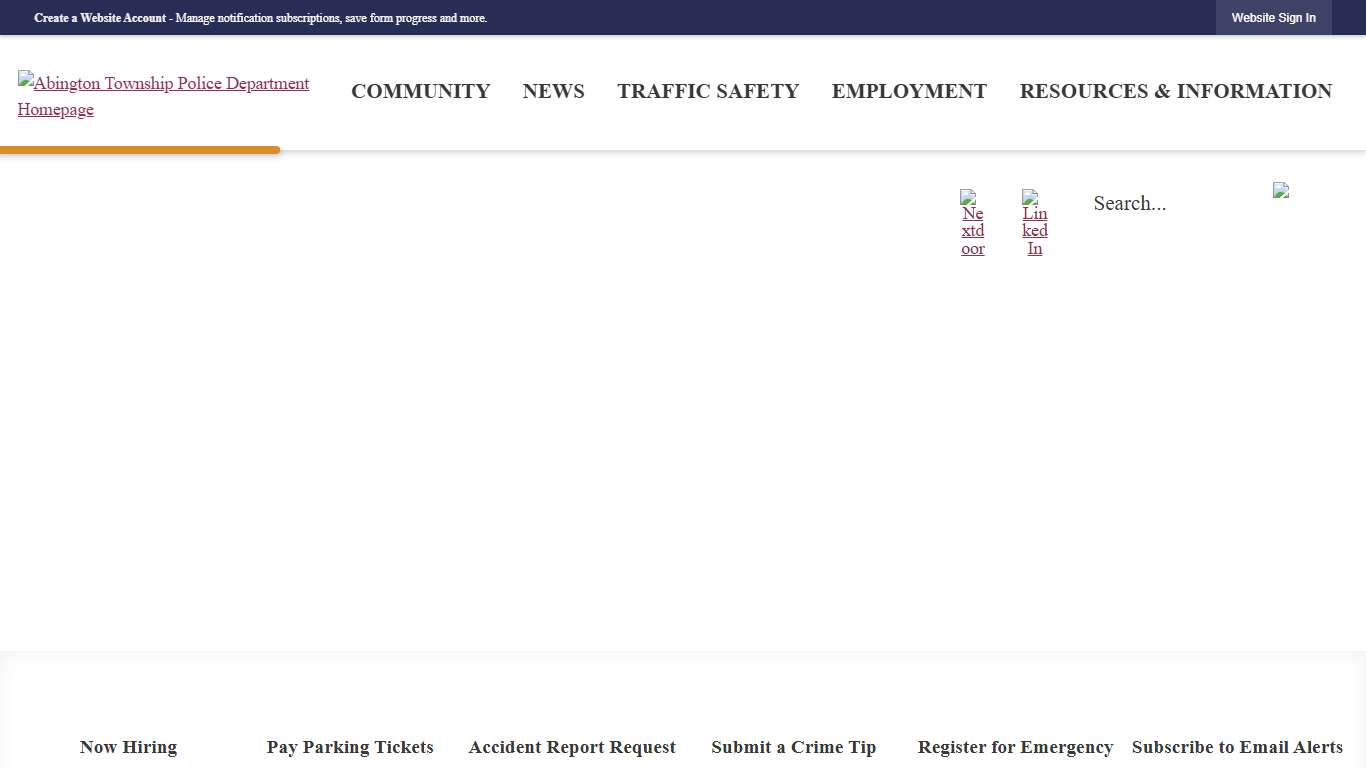Open the LinkedIn social media icon

(x=1030, y=197)
